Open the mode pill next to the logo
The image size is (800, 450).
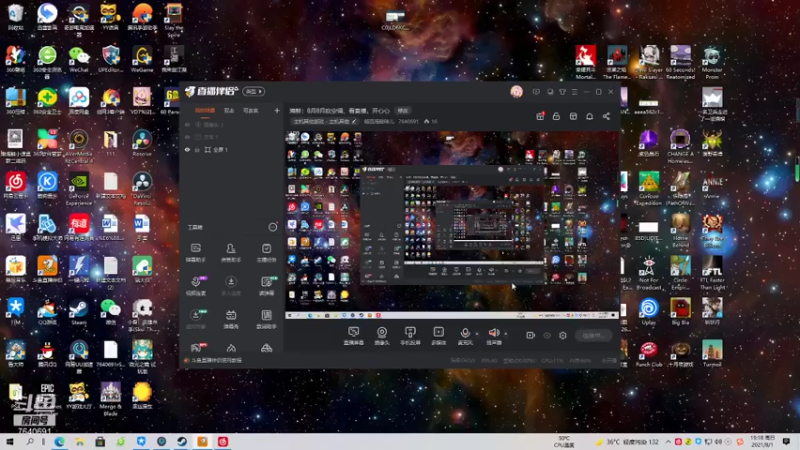254,91
